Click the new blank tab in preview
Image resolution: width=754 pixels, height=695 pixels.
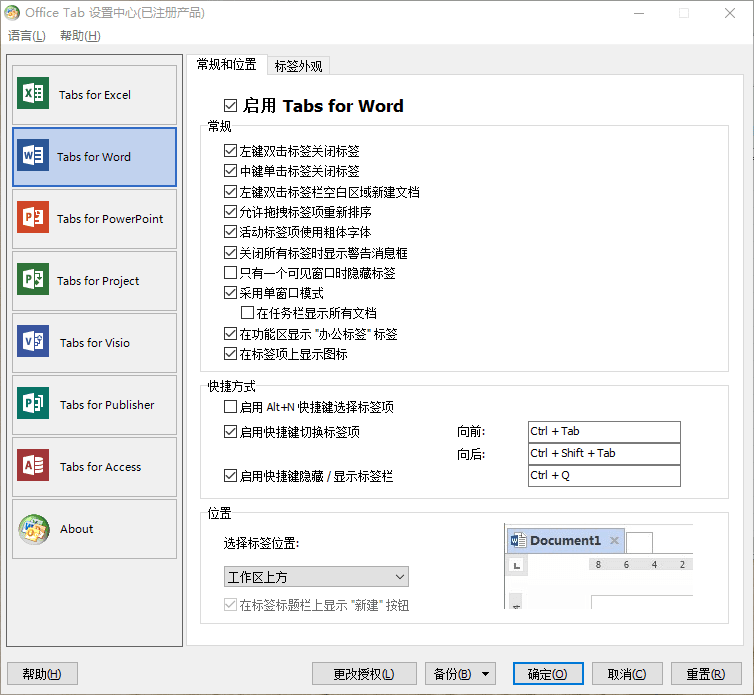pos(640,543)
